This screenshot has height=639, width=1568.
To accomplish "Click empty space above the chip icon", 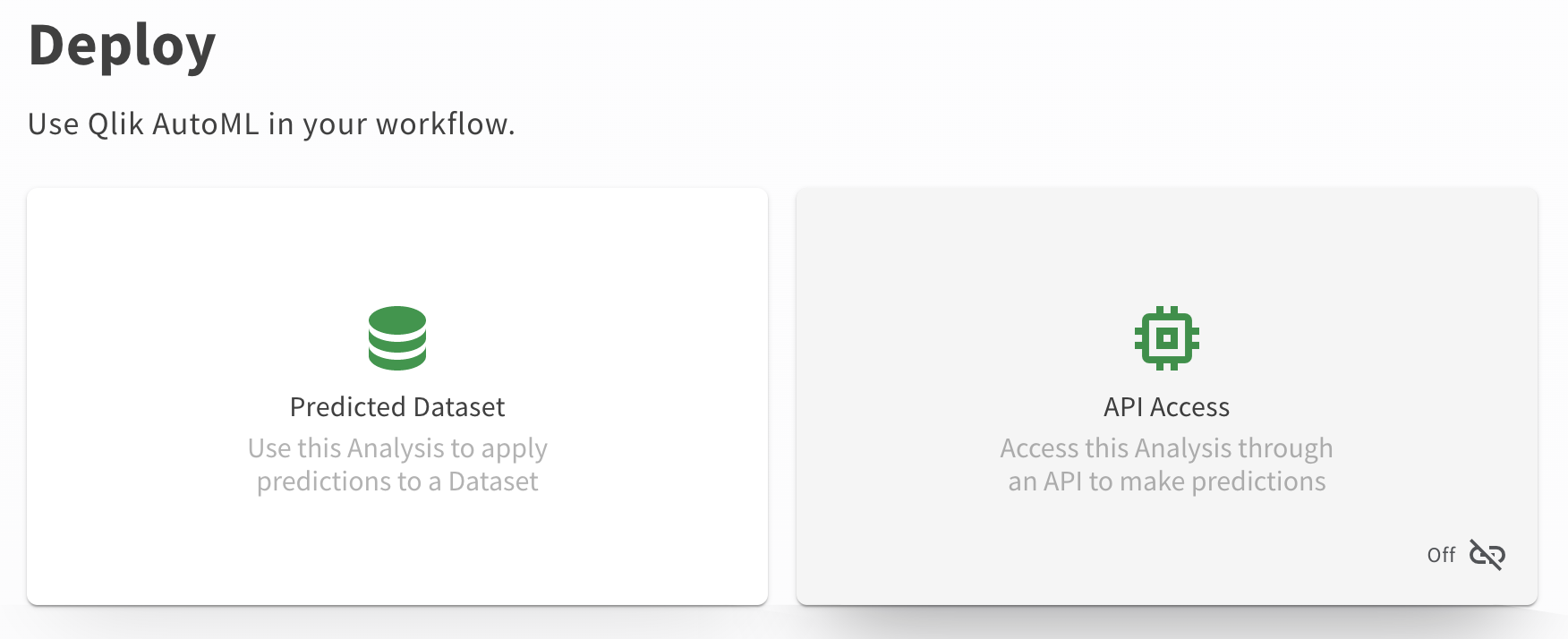I will tap(1166, 246).
